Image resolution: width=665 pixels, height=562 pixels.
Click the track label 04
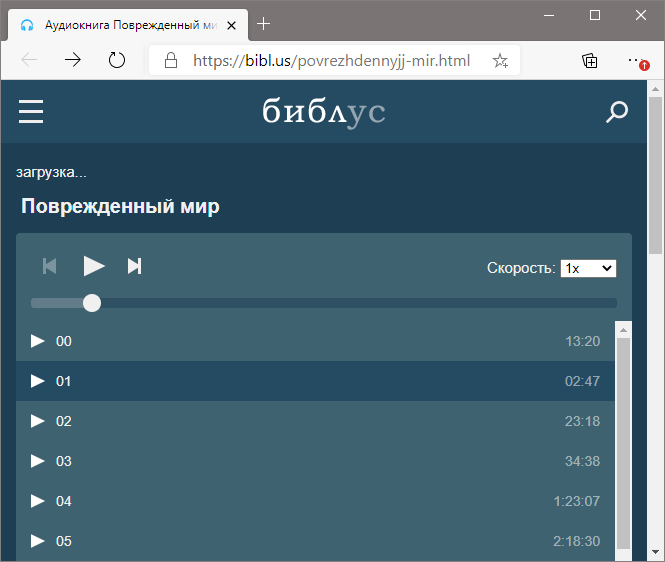[x=64, y=501]
